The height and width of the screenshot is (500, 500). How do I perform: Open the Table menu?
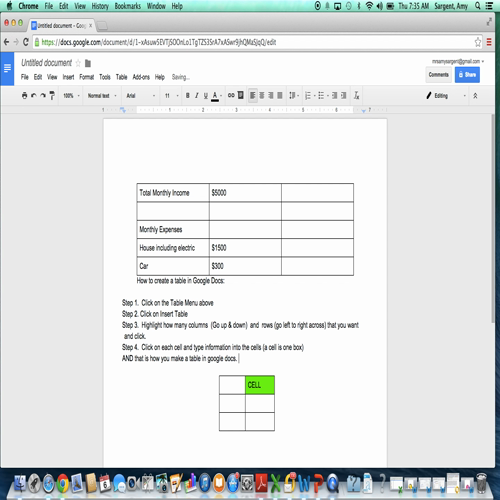pyautogui.click(x=121, y=77)
